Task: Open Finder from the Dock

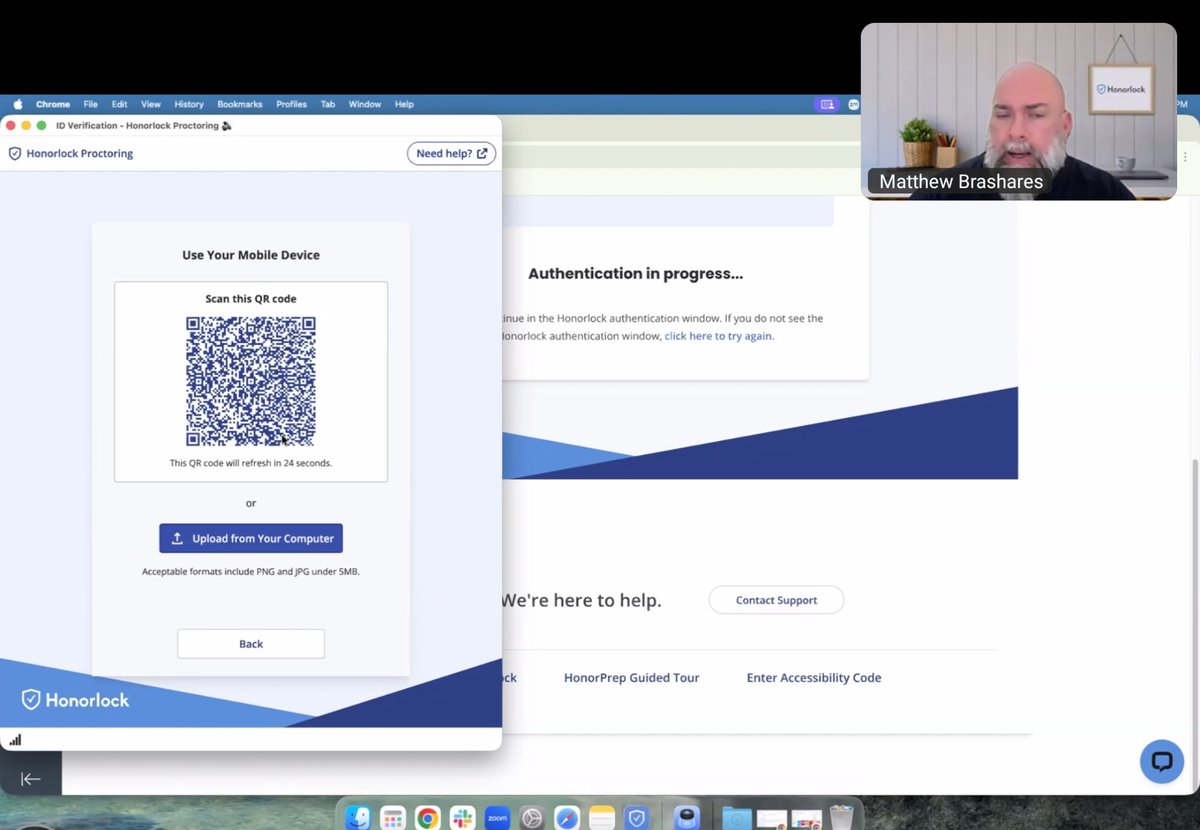Action: pyautogui.click(x=358, y=818)
